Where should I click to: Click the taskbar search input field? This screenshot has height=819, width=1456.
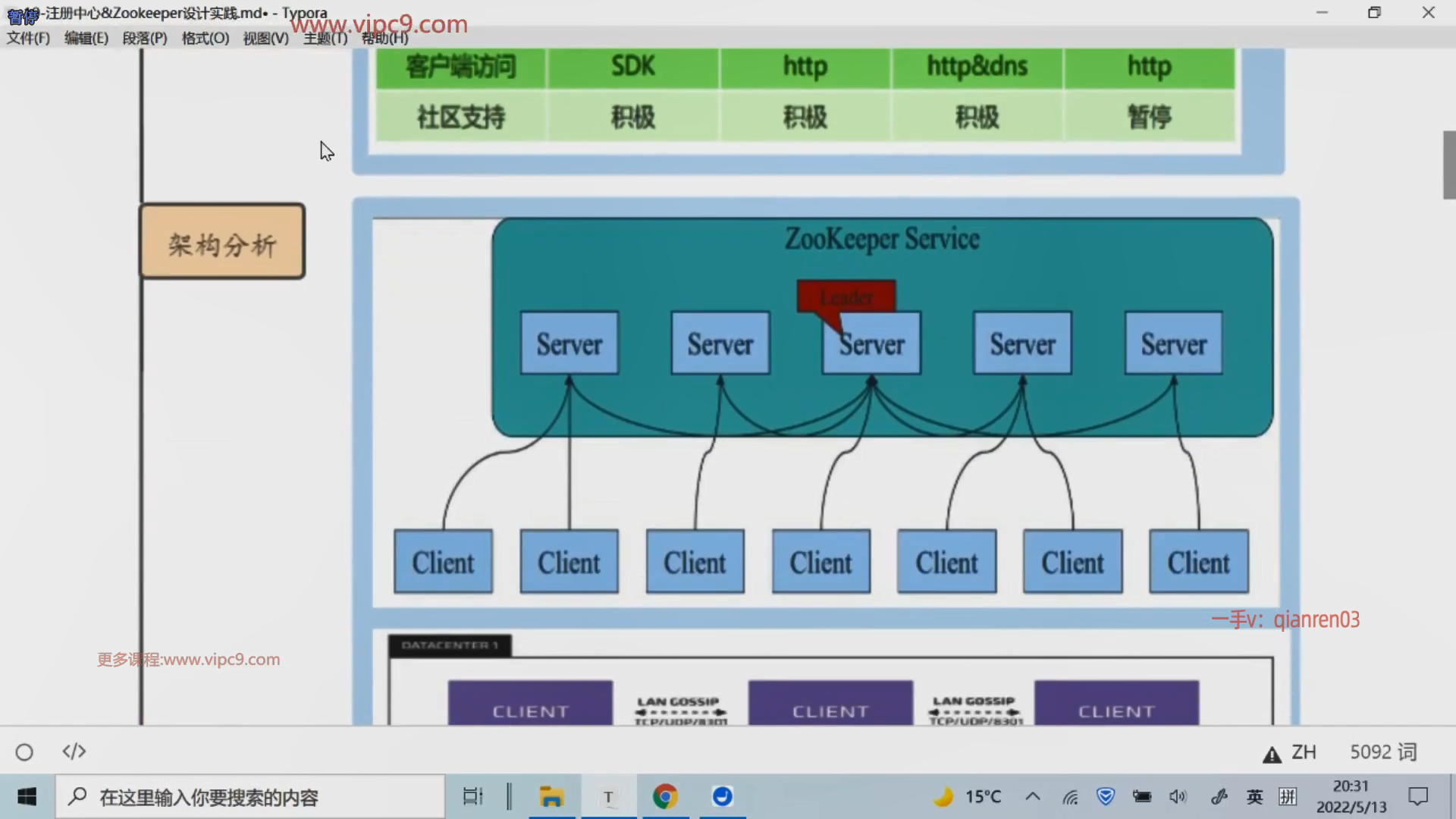pos(250,796)
